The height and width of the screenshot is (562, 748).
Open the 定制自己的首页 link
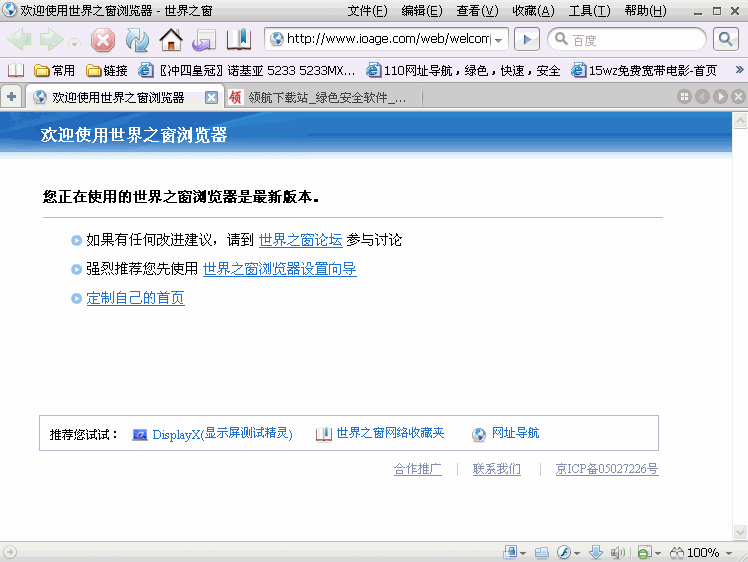pos(135,298)
